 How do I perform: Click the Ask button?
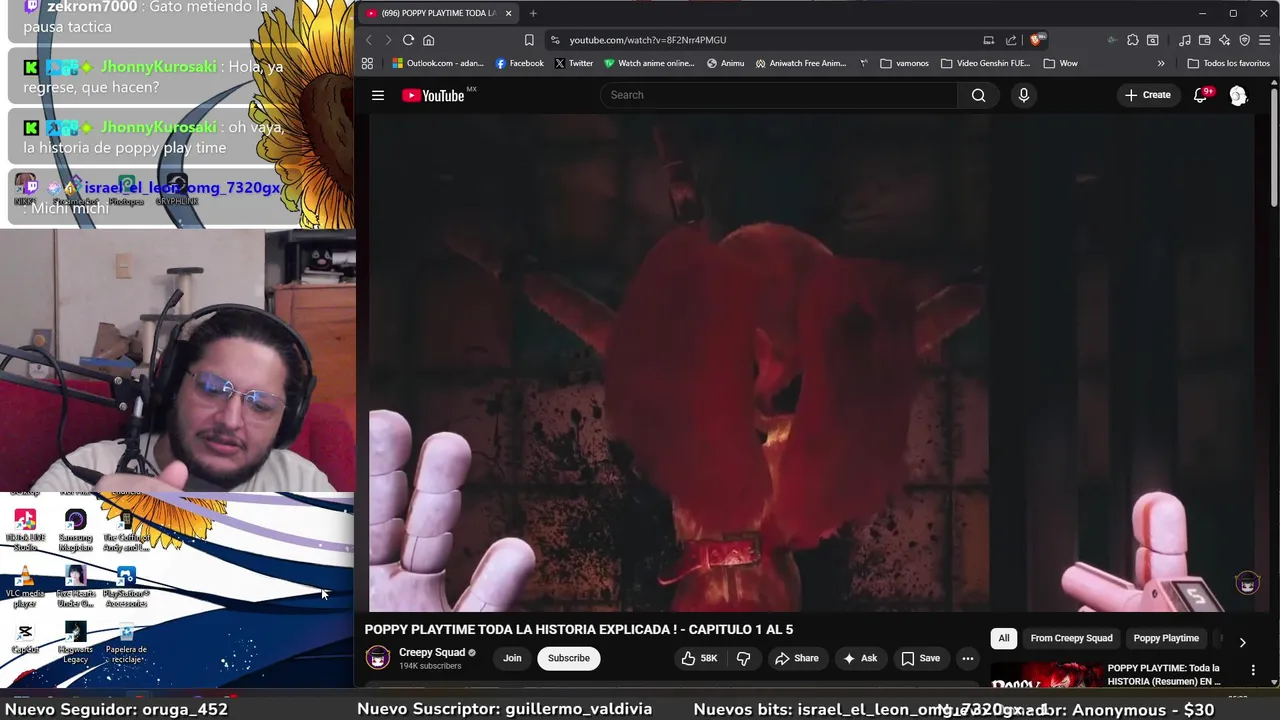click(859, 658)
